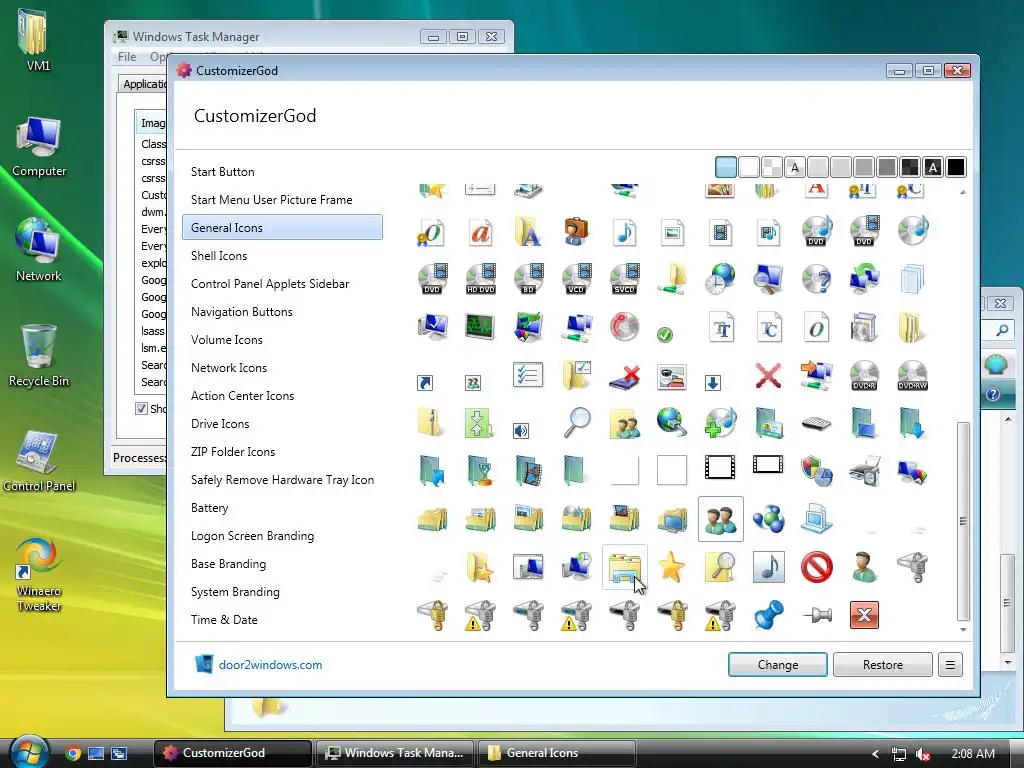1024x768 pixels.
Task: Switch to Task Manager Applications tab
Action: tap(144, 84)
